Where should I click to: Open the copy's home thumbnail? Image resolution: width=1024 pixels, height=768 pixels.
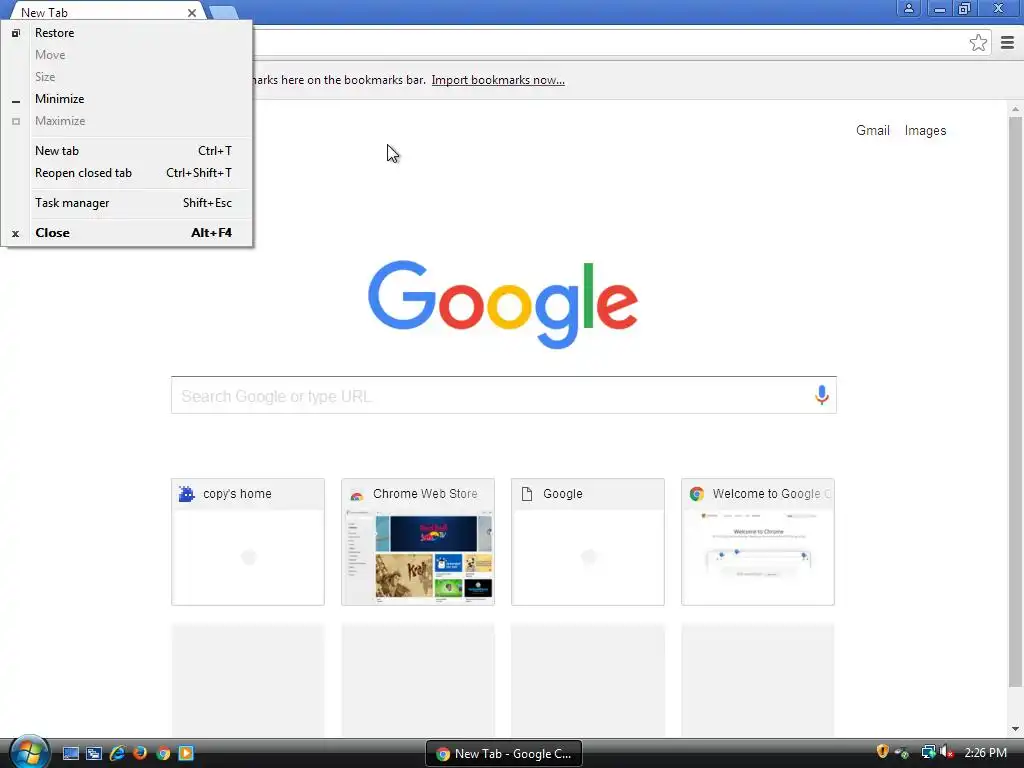(x=248, y=542)
